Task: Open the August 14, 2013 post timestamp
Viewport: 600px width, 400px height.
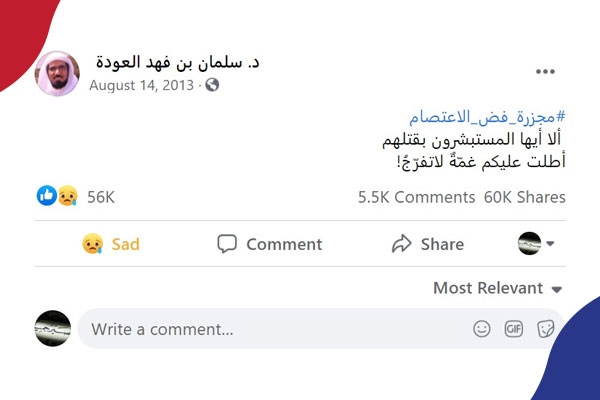Action: [142, 86]
